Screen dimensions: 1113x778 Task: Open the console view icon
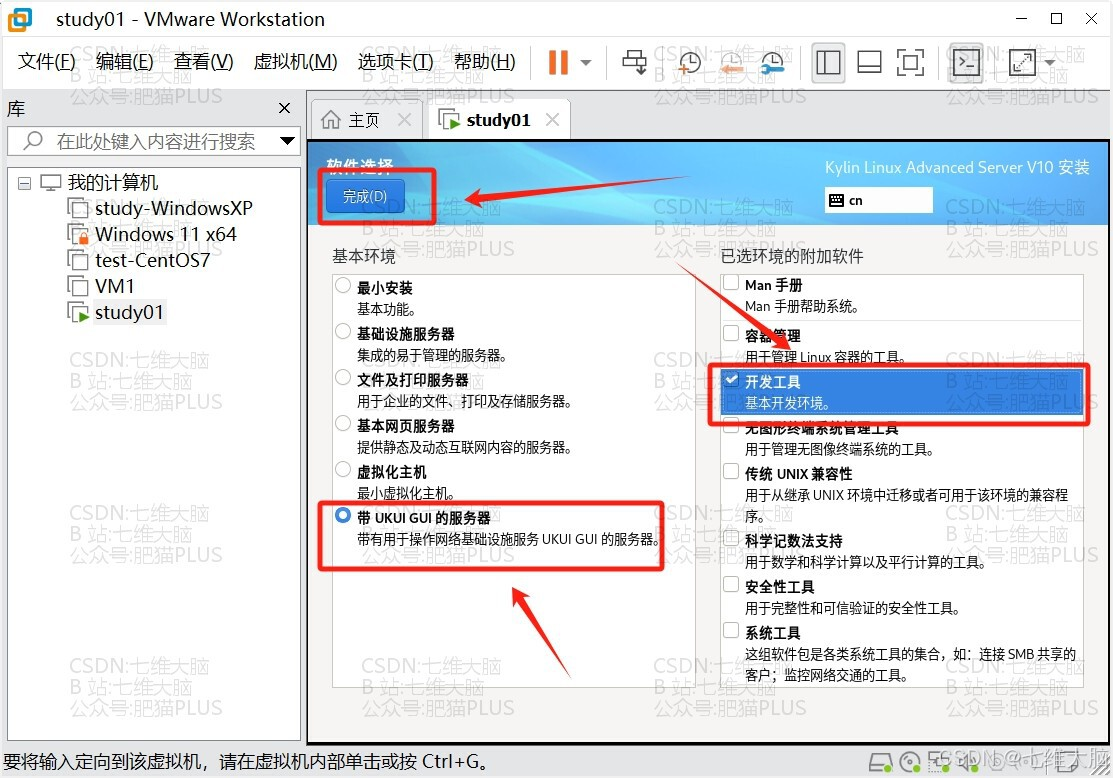(966, 62)
